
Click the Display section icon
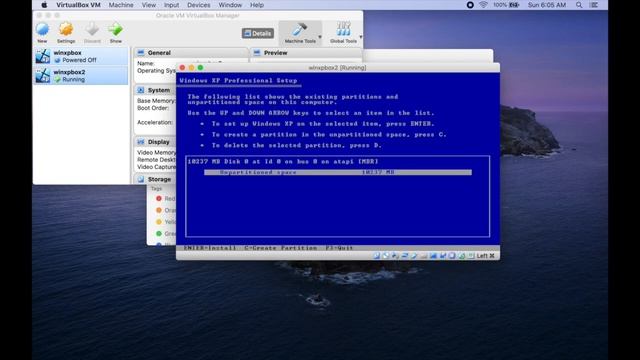[x=141, y=142]
